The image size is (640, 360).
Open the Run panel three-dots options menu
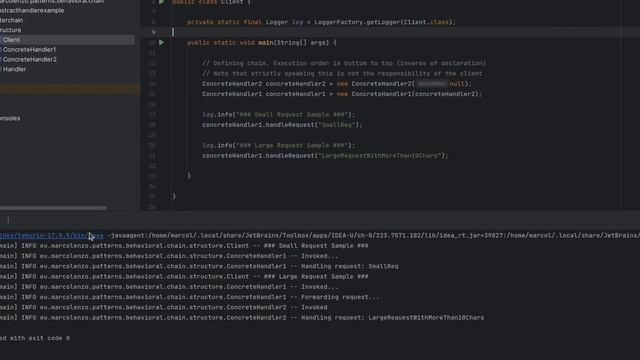pyautogui.click(x=8, y=220)
